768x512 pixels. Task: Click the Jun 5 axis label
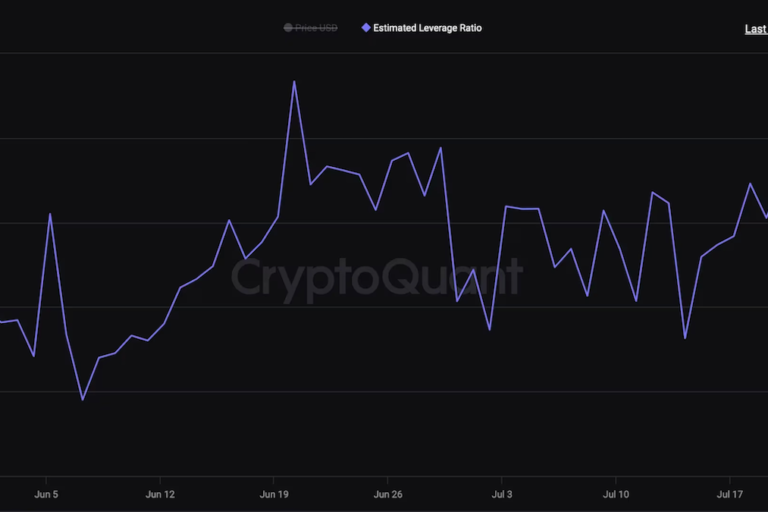[x=46, y=494]
